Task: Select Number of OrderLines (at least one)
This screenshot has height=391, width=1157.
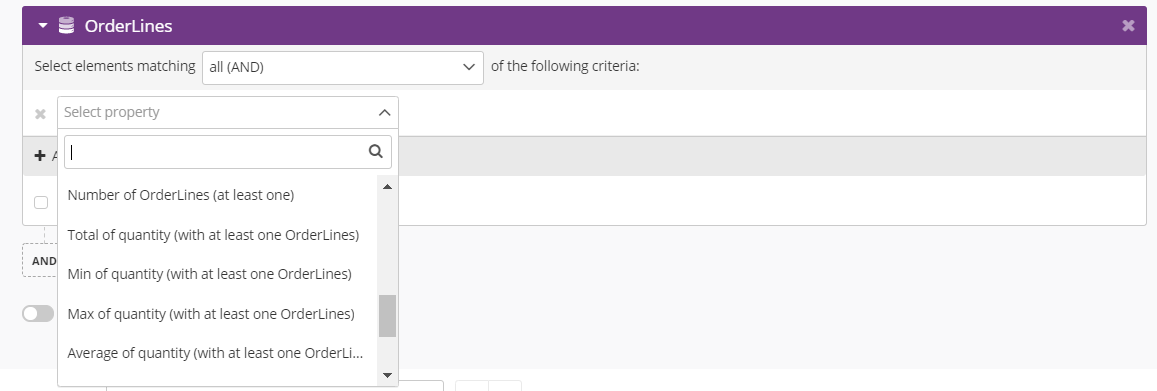Action: tap(181, 195)
